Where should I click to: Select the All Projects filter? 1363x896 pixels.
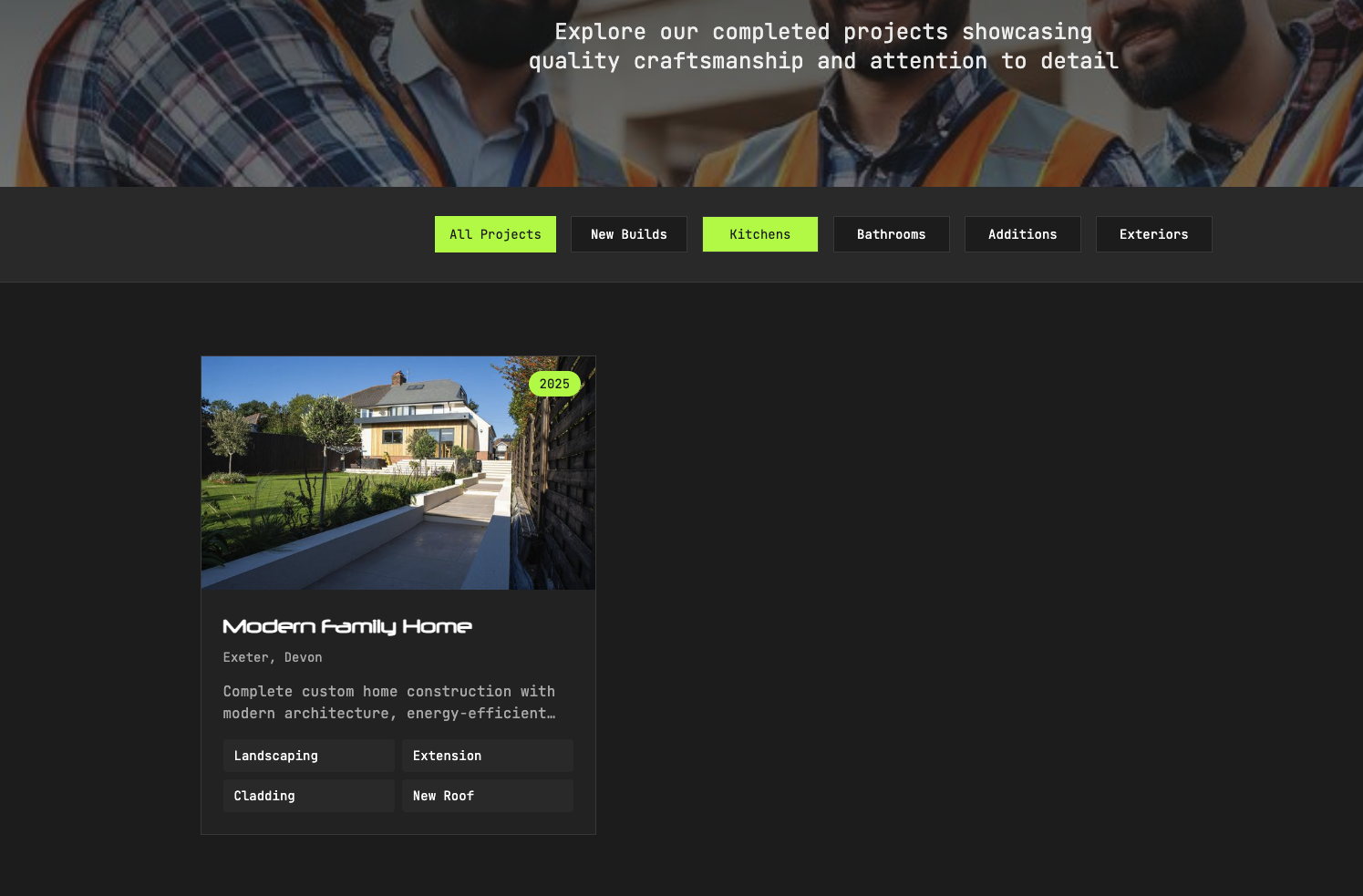(x=495, y=233)
